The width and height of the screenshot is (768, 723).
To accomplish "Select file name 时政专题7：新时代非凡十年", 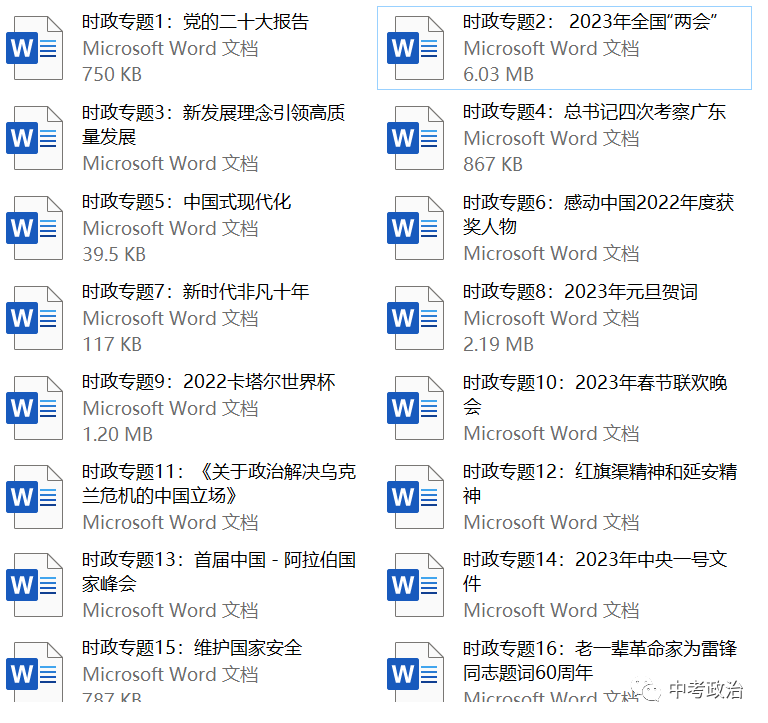I will 195,292.
